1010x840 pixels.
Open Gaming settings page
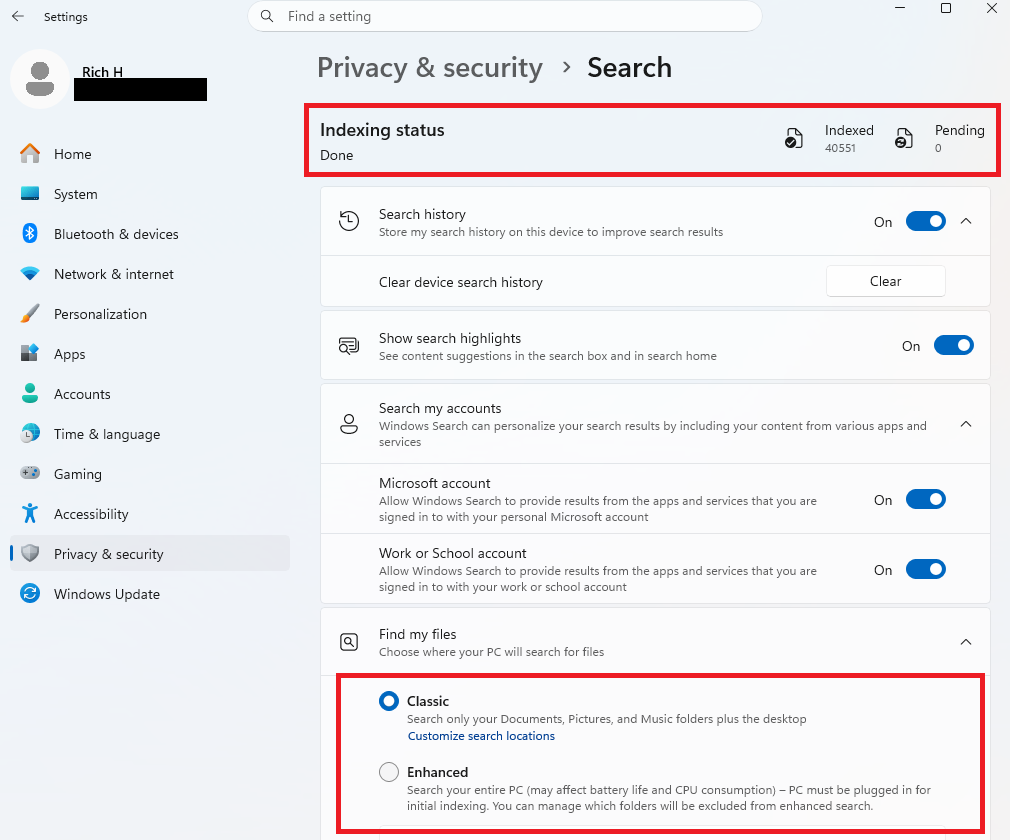pyautogui.click(x=149, y=474)
